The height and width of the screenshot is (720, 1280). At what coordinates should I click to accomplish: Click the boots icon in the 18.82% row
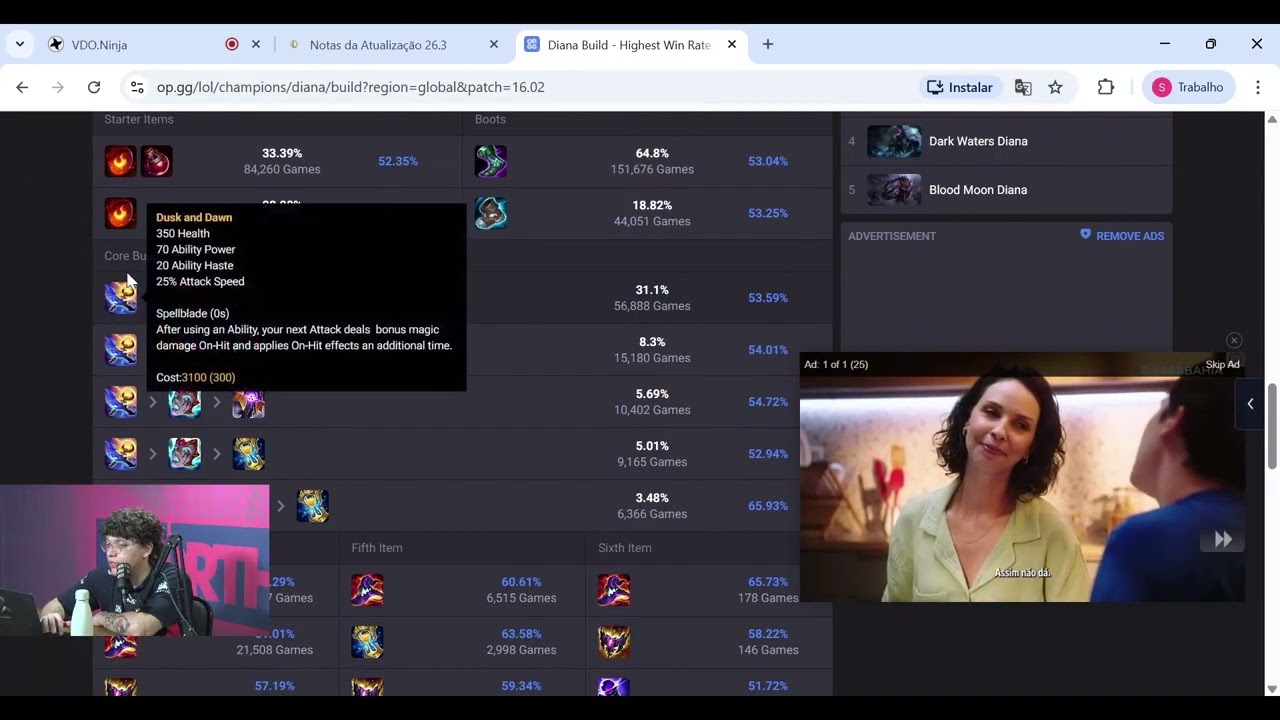point(490,213)
